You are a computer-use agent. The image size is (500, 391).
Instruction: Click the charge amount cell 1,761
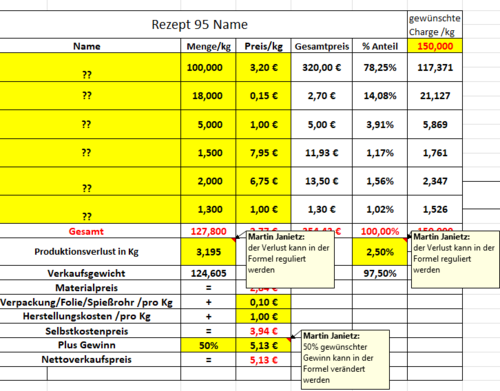pos(435,153)
